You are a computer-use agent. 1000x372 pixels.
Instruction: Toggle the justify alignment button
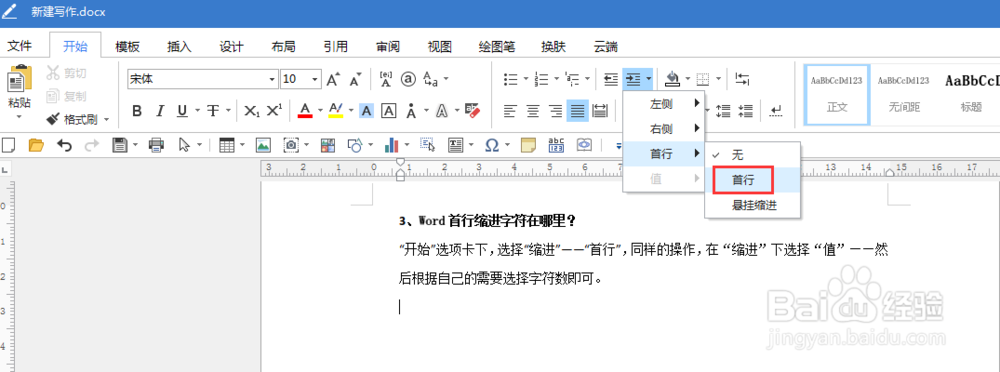pos(578,111)
